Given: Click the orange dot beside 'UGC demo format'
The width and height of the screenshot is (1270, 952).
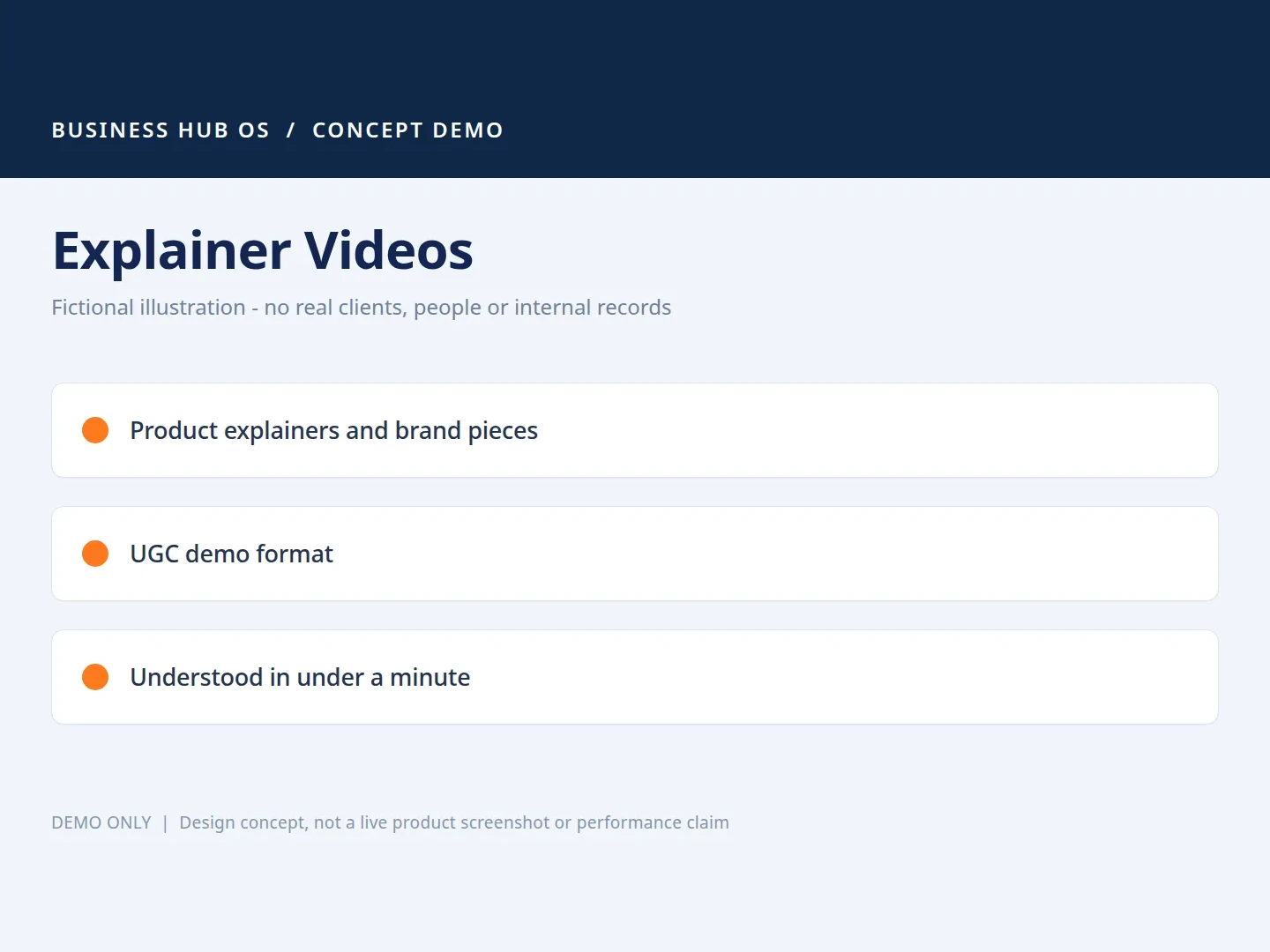Looking at the screenshot, I should click(95, 554).
